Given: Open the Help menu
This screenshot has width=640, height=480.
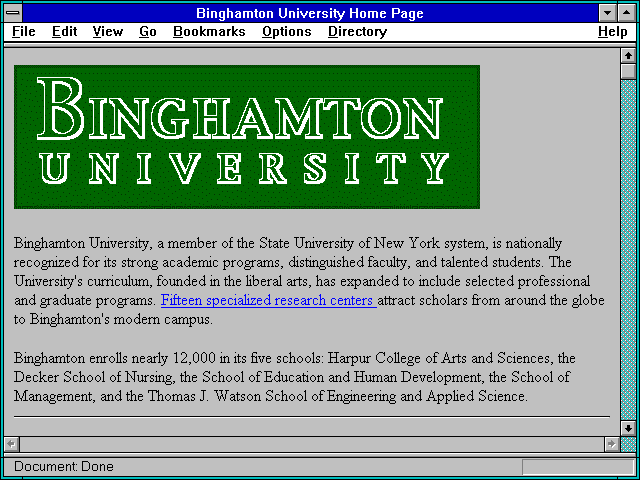Looking at the screenshot, I should point(612,32).
